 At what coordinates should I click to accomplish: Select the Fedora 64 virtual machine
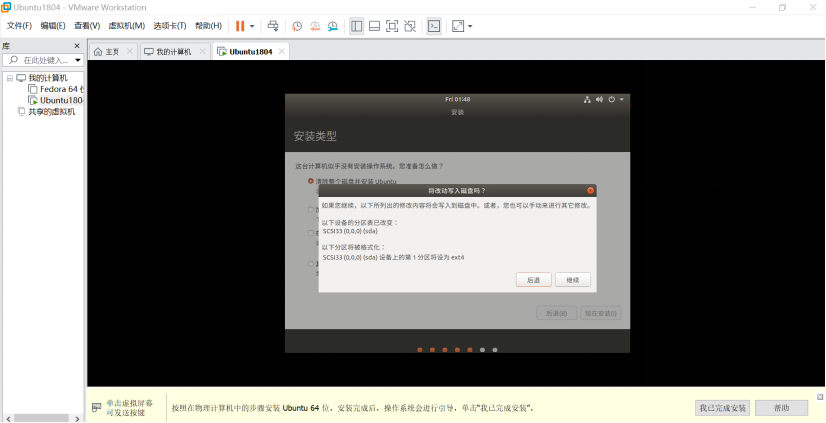pyautogui.click(x=62, y=89)
